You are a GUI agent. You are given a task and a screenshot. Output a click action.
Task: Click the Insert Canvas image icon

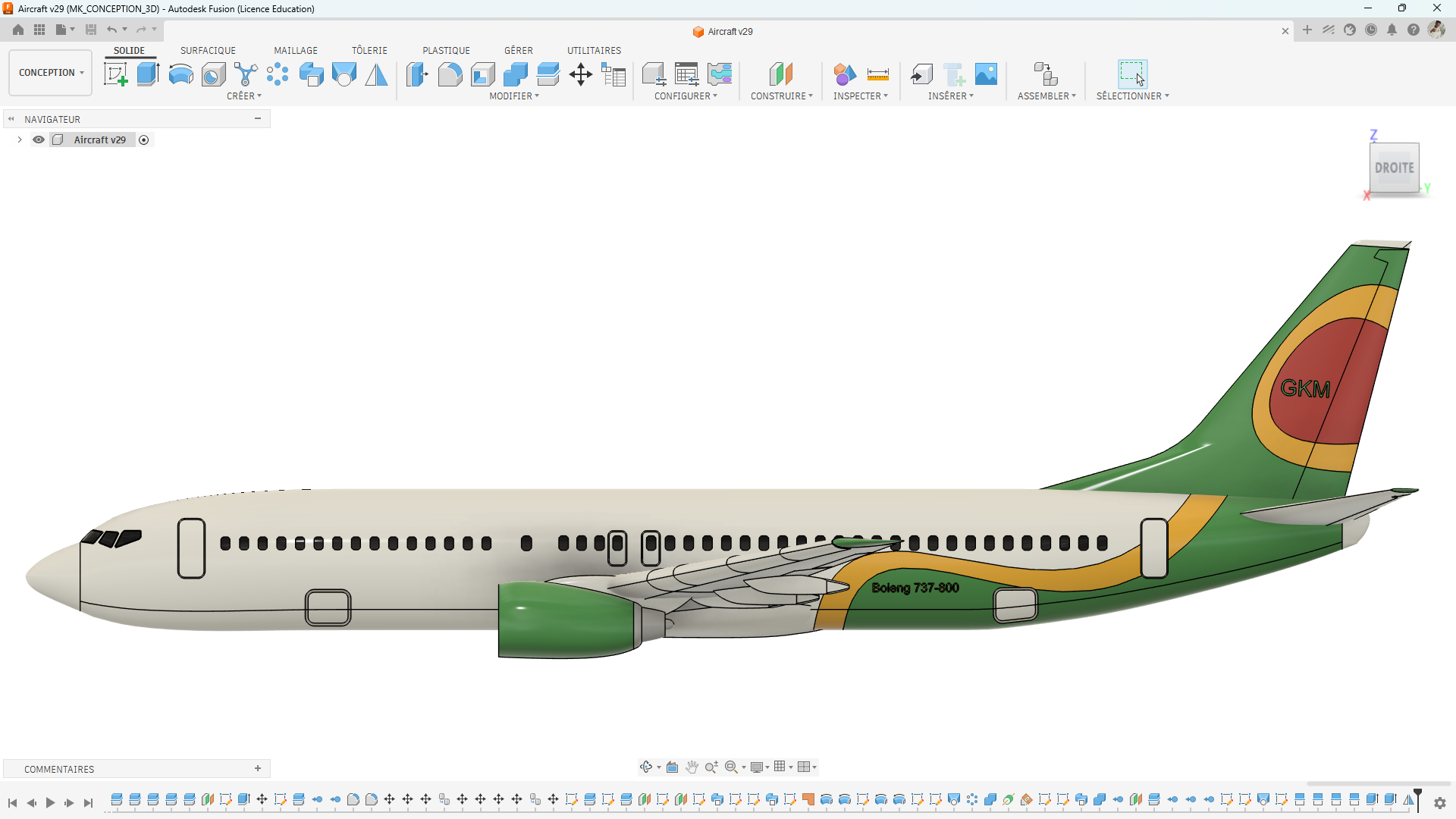tap(986, 74)
